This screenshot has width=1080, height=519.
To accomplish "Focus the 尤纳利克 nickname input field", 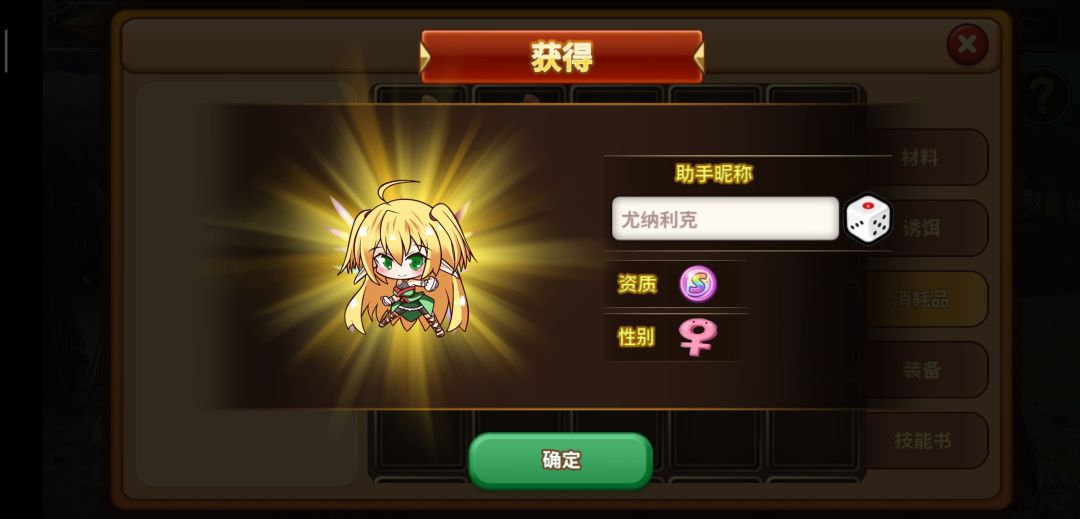I will (x=725, y=219).
